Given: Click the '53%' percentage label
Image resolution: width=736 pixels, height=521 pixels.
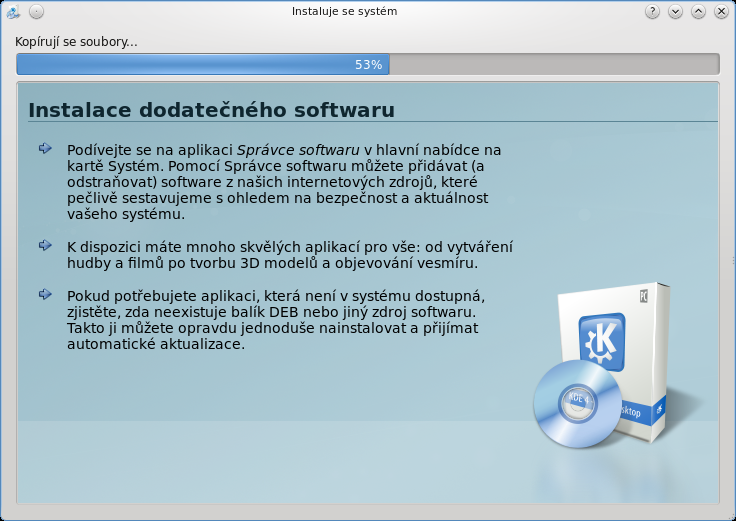Looking at the screenshot, I should pyautogui.click(x=368, y=65).
